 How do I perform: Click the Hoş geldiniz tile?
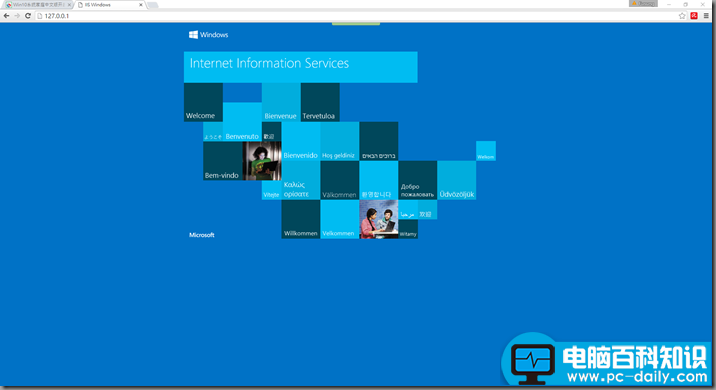click(340, 142)
